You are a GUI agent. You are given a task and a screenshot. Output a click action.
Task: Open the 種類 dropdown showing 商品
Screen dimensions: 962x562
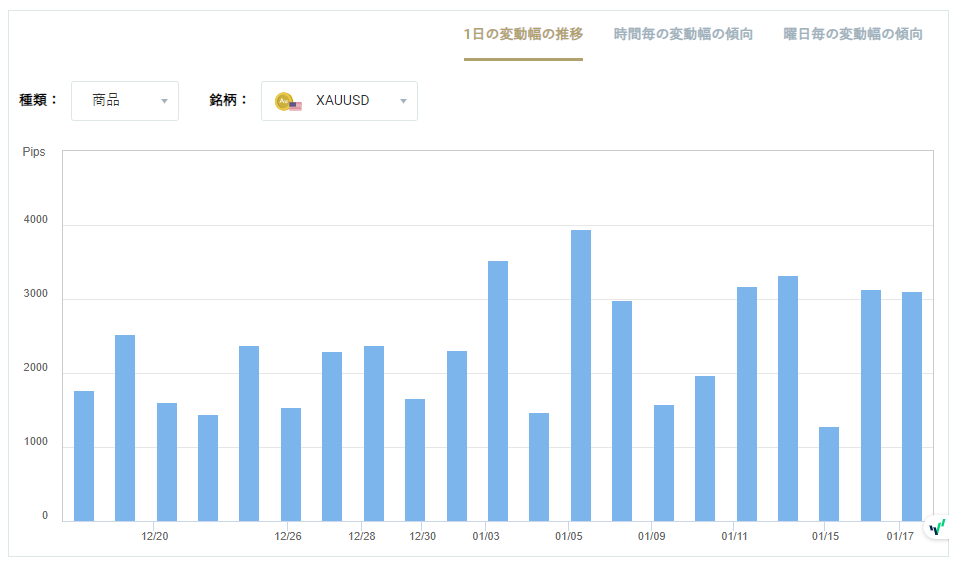tap(125, 101)
